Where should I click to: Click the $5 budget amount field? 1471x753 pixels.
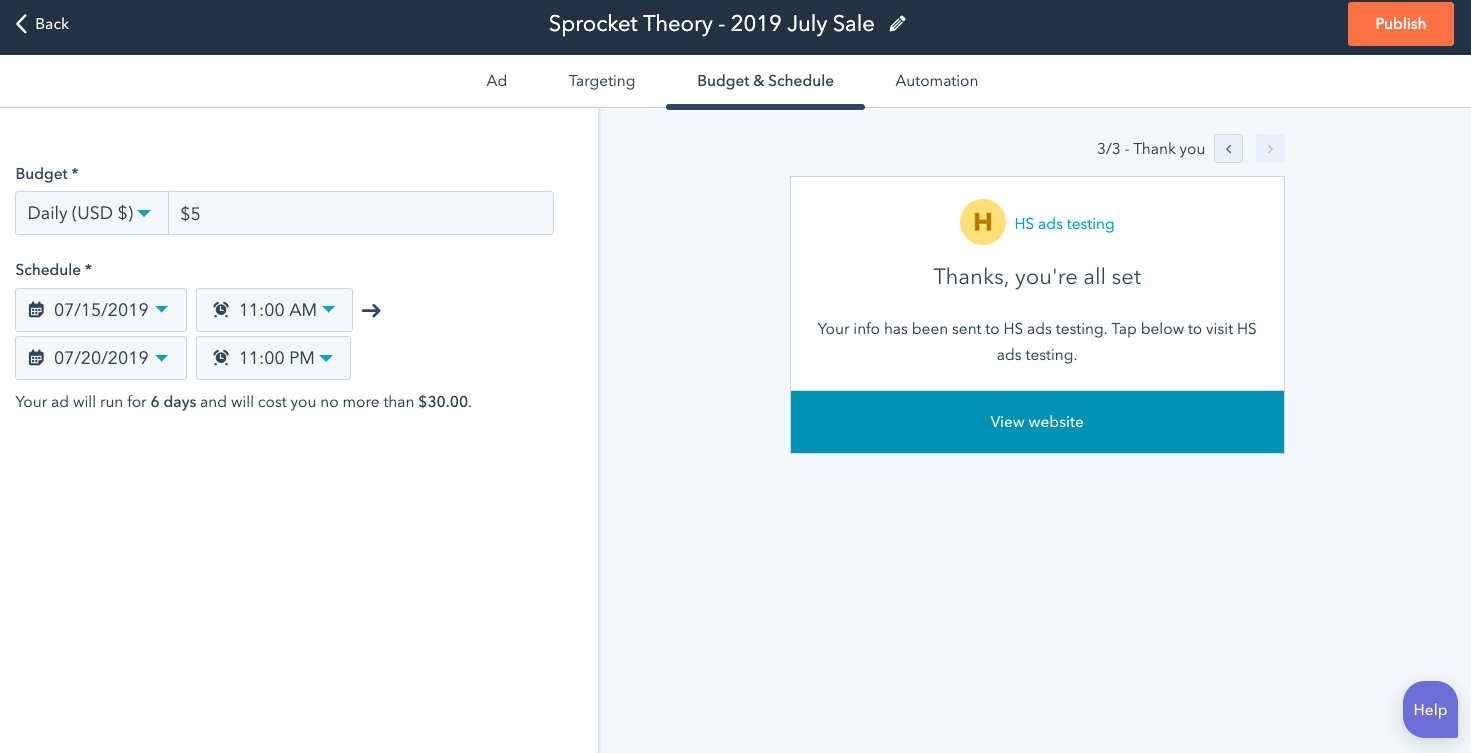pos(361,213)
